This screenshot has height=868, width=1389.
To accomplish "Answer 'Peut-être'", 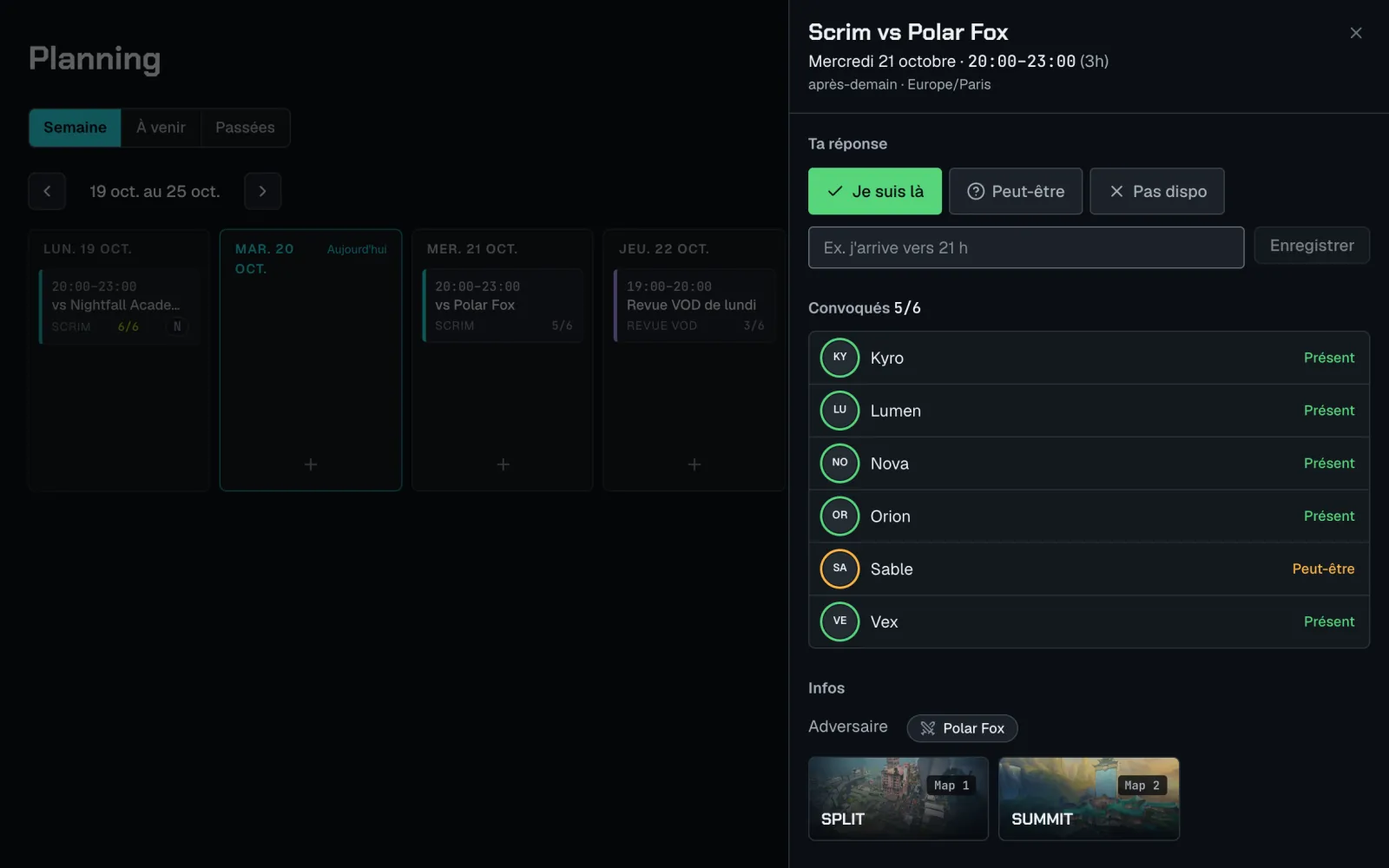I will (x=1015, y=191).
